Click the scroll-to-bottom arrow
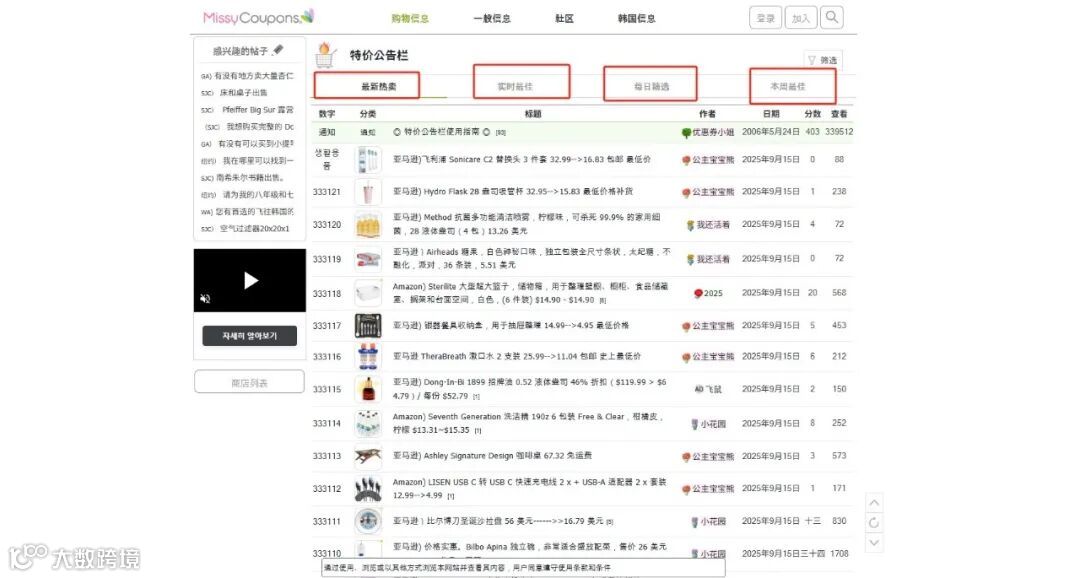The image size is (1080, 578). point(873,543)
